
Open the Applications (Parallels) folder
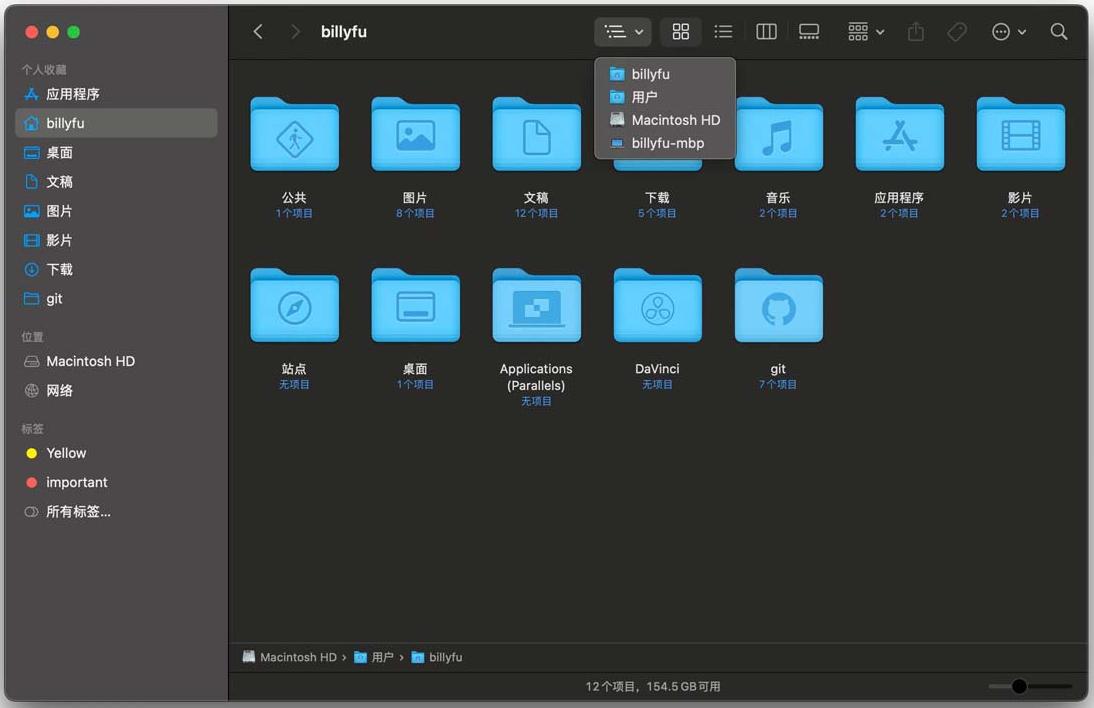click(x=536, y=308)
